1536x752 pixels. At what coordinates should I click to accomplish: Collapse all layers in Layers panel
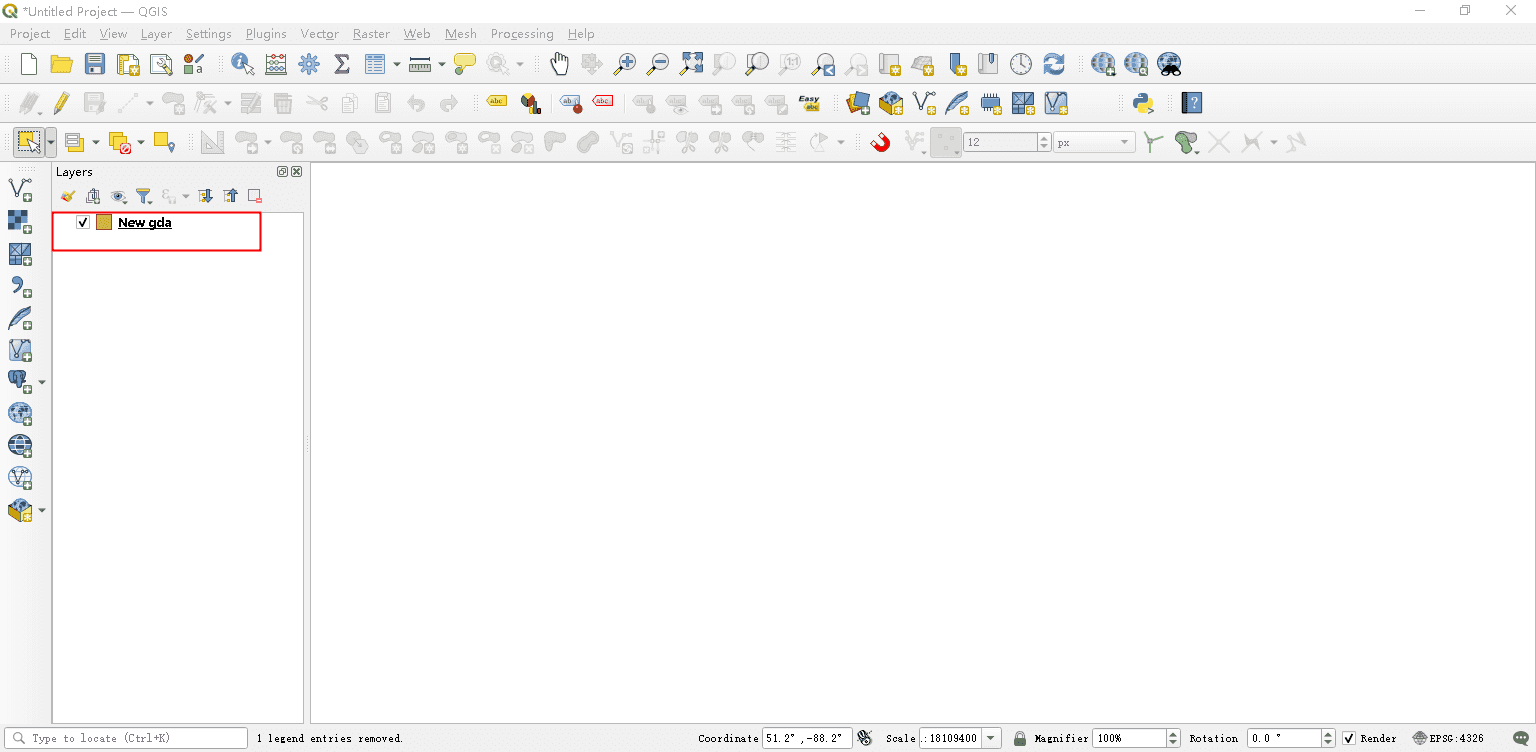coord(230,196)
